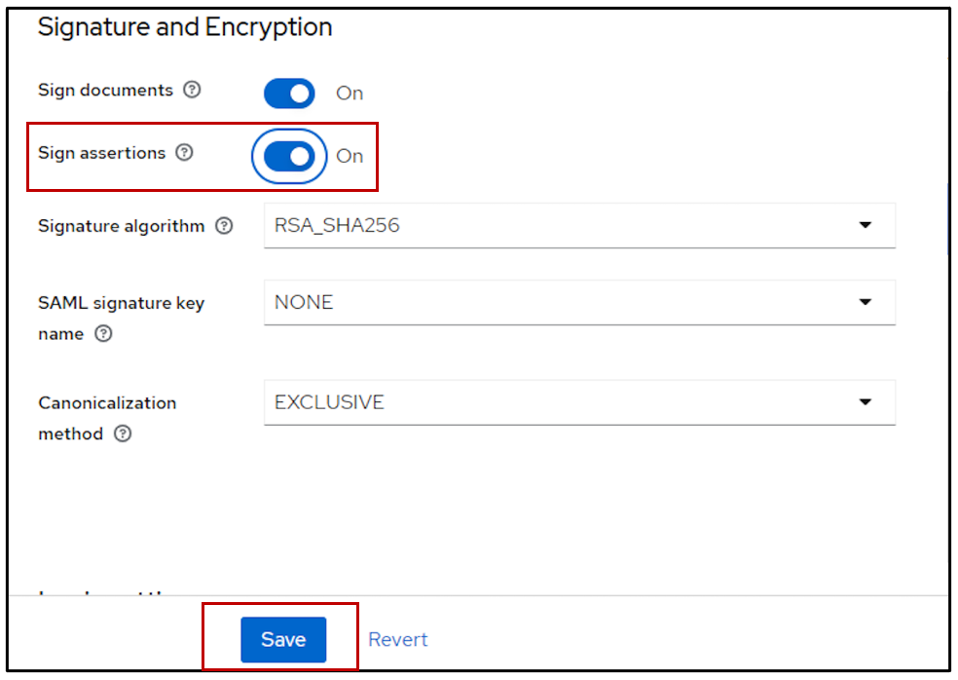Expand Canonicalization method dropdown arrow
This screenshot has width=958, height=680.
865,402
